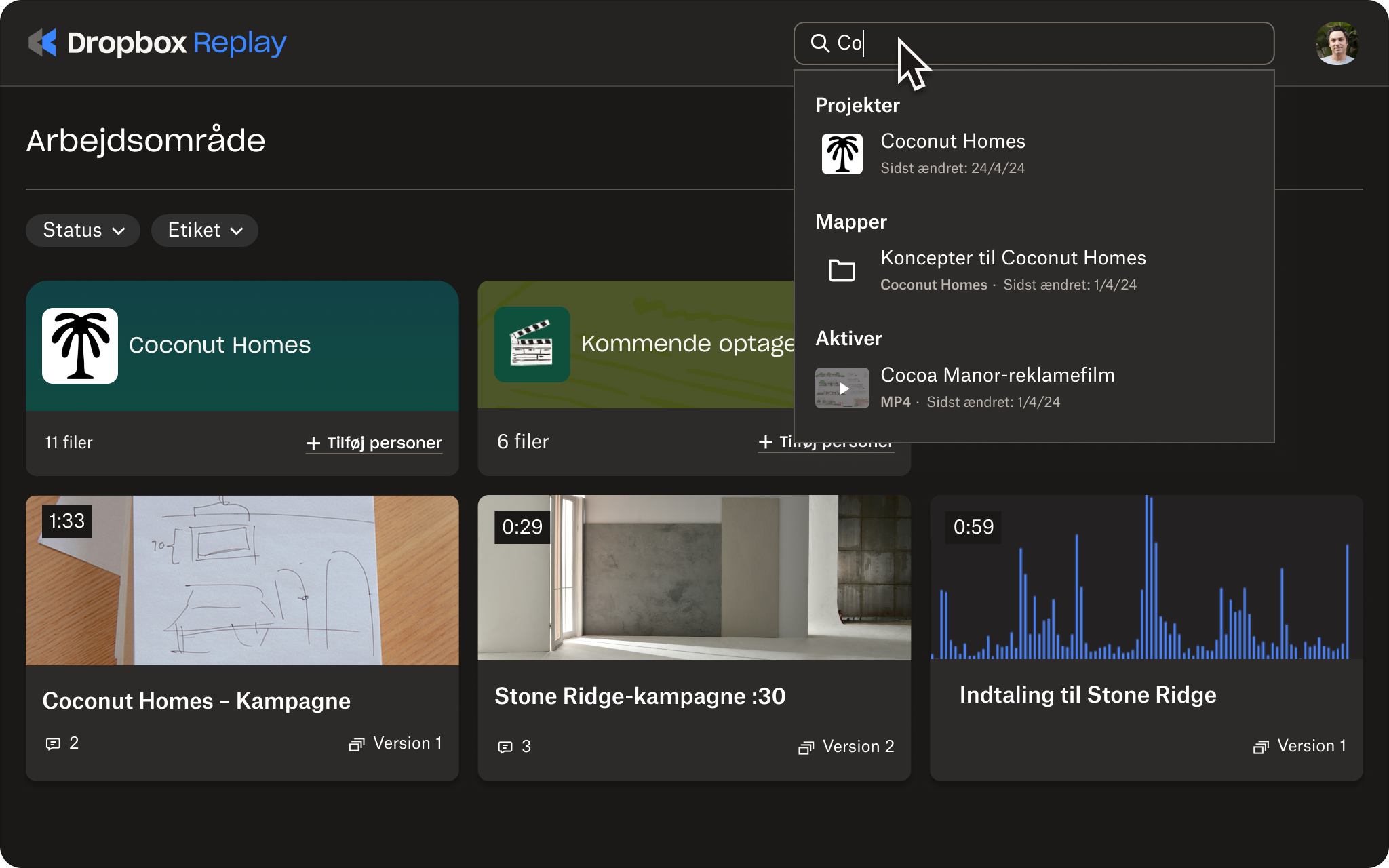Open the Status filter dropdown

[83, 231]
